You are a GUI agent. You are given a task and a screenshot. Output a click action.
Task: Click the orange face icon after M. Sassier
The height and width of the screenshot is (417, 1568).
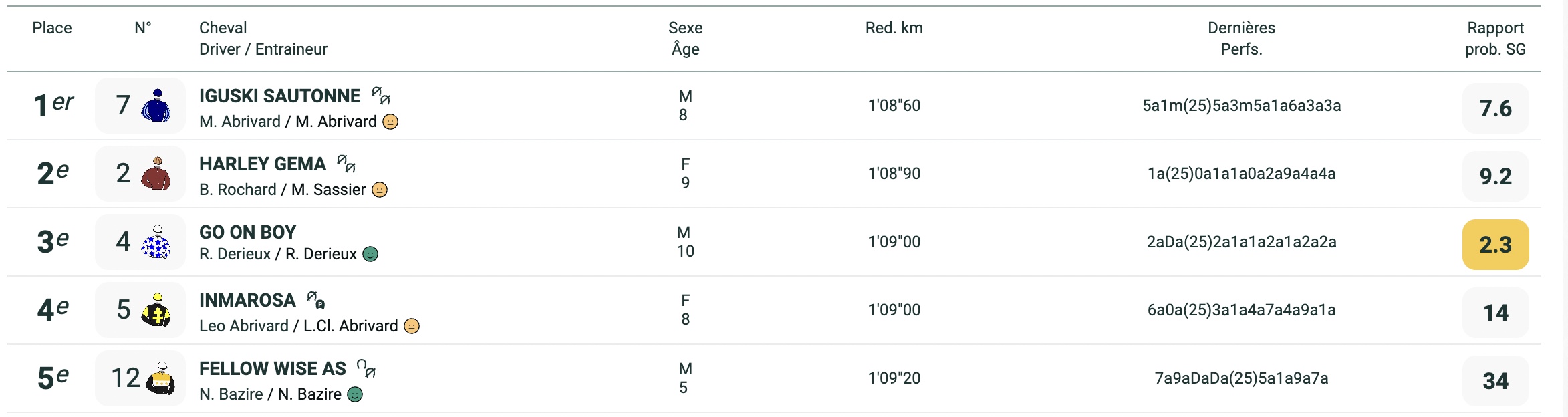[380, 190]
